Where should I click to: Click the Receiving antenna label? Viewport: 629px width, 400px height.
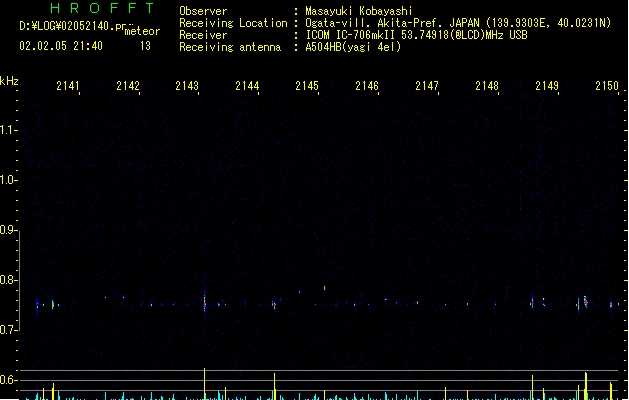tap(230, 47)
